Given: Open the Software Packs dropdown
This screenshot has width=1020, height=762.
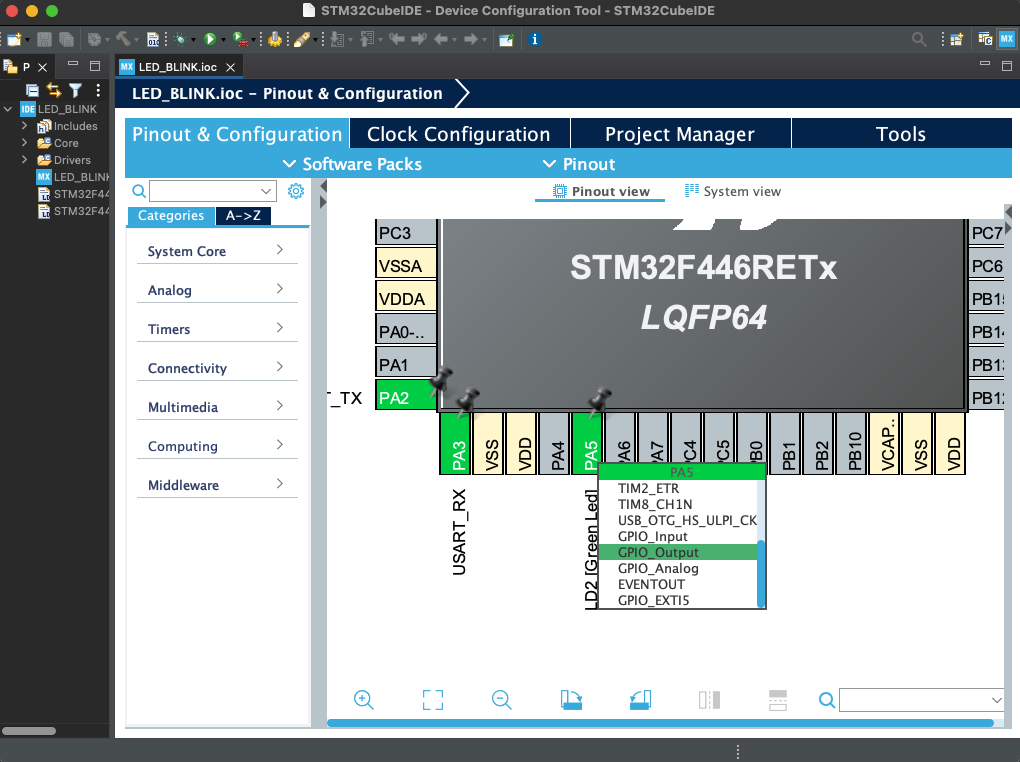Looking at the screenshot, I should click(353, 164).
